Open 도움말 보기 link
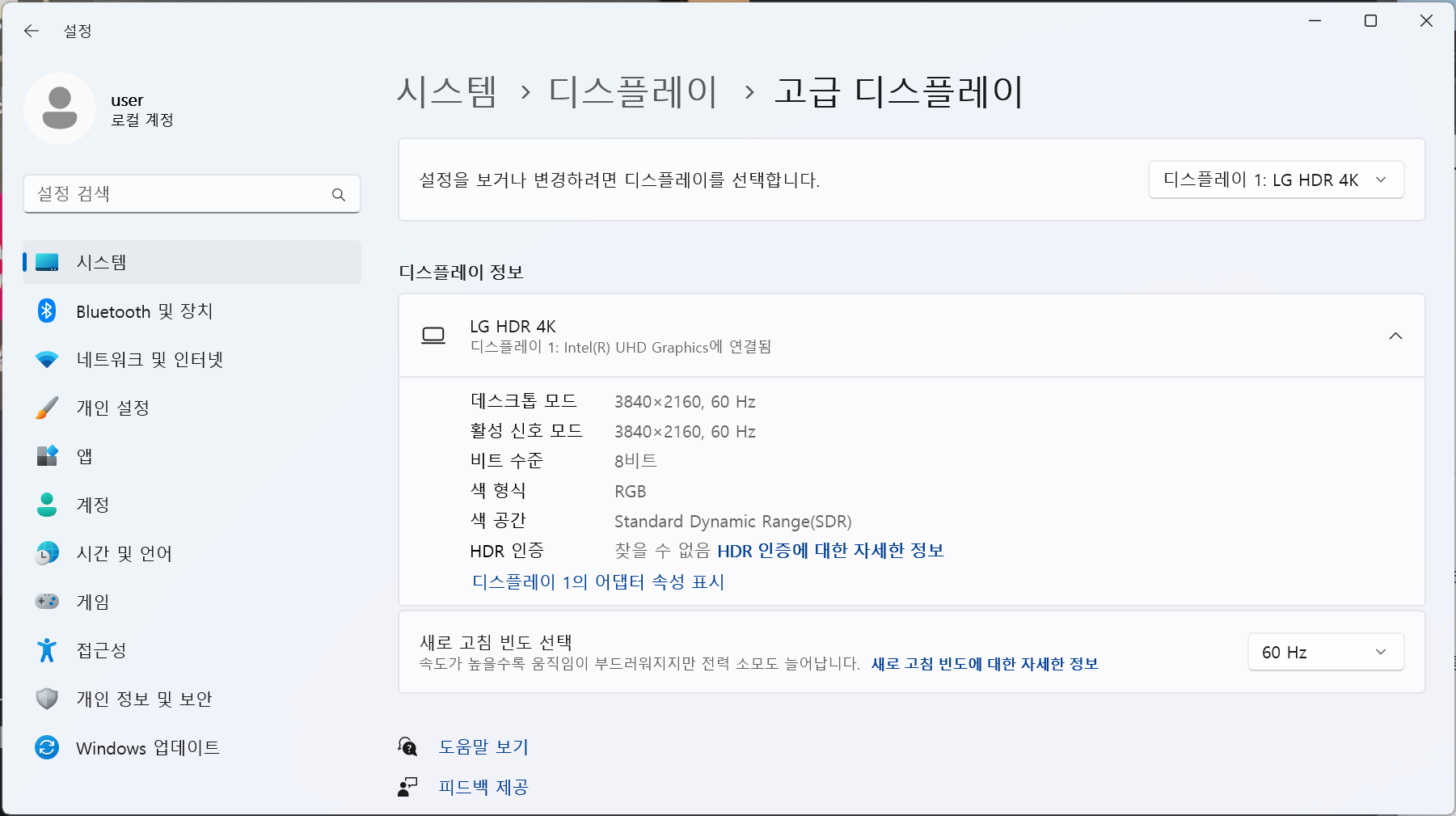This screenshot has width=1456, height=816. 483,746
